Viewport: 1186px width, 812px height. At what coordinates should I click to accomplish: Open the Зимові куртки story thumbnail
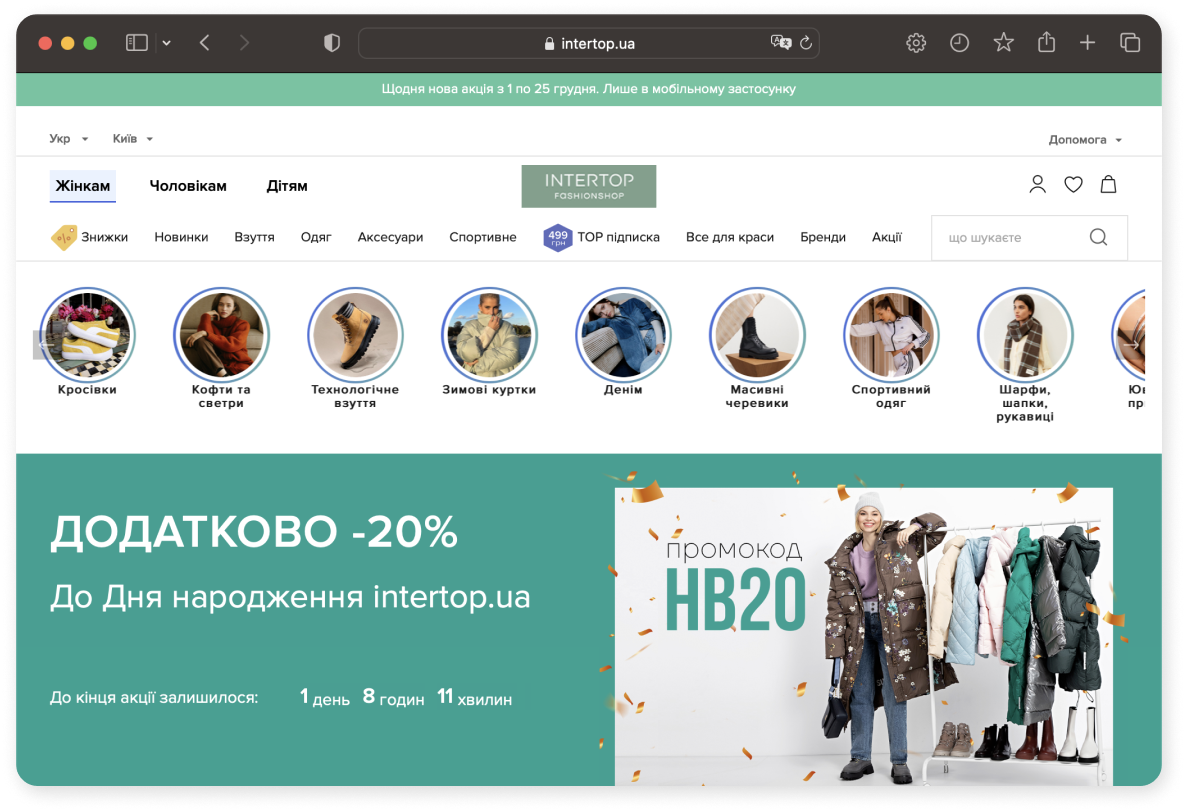[489, 335]
